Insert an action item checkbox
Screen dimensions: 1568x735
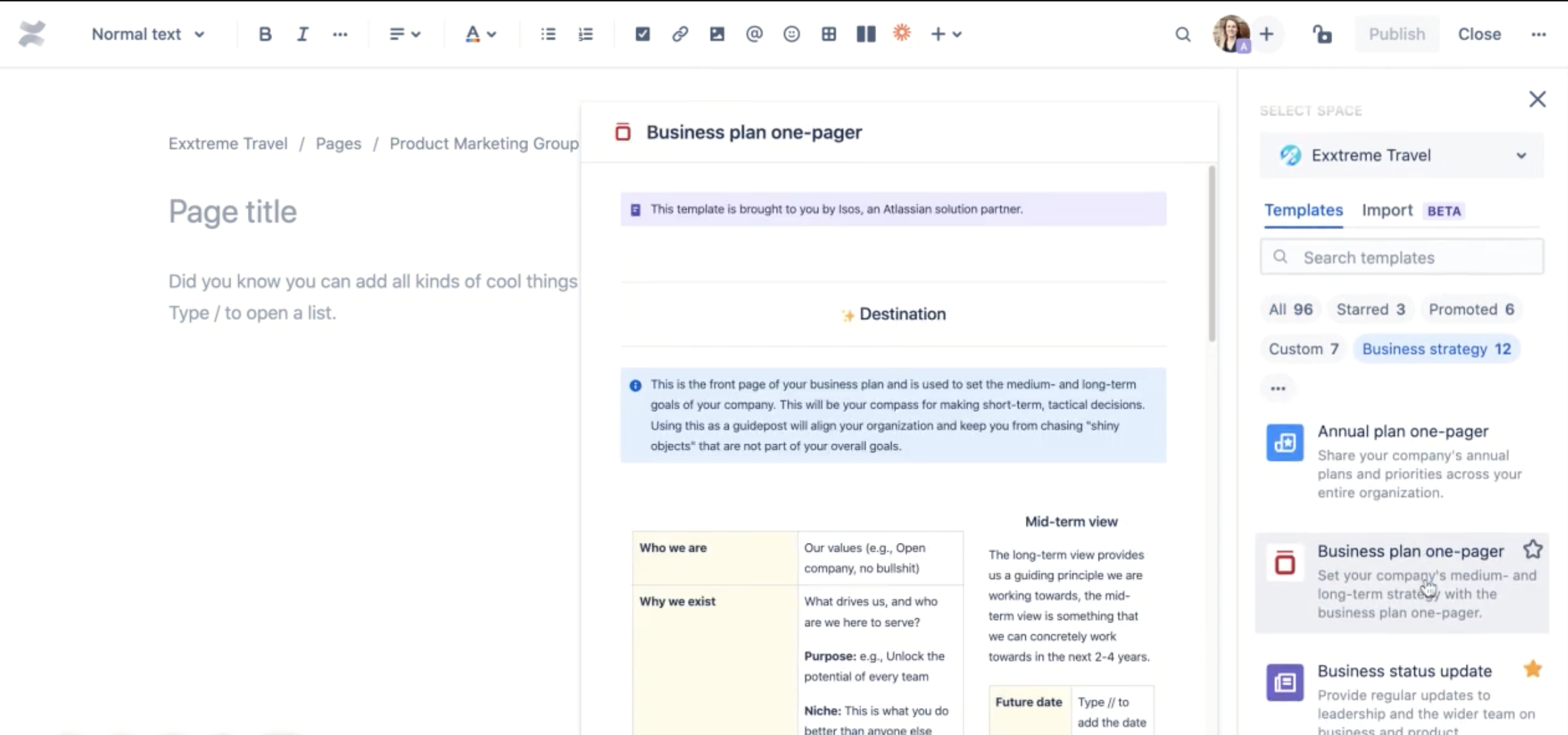(642, 34)
